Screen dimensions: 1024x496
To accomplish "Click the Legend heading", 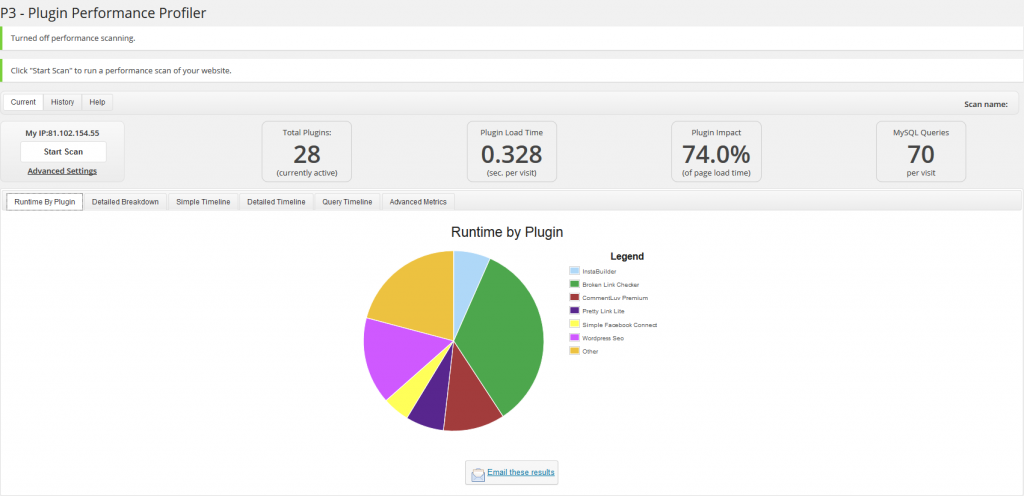I will 627,256.
